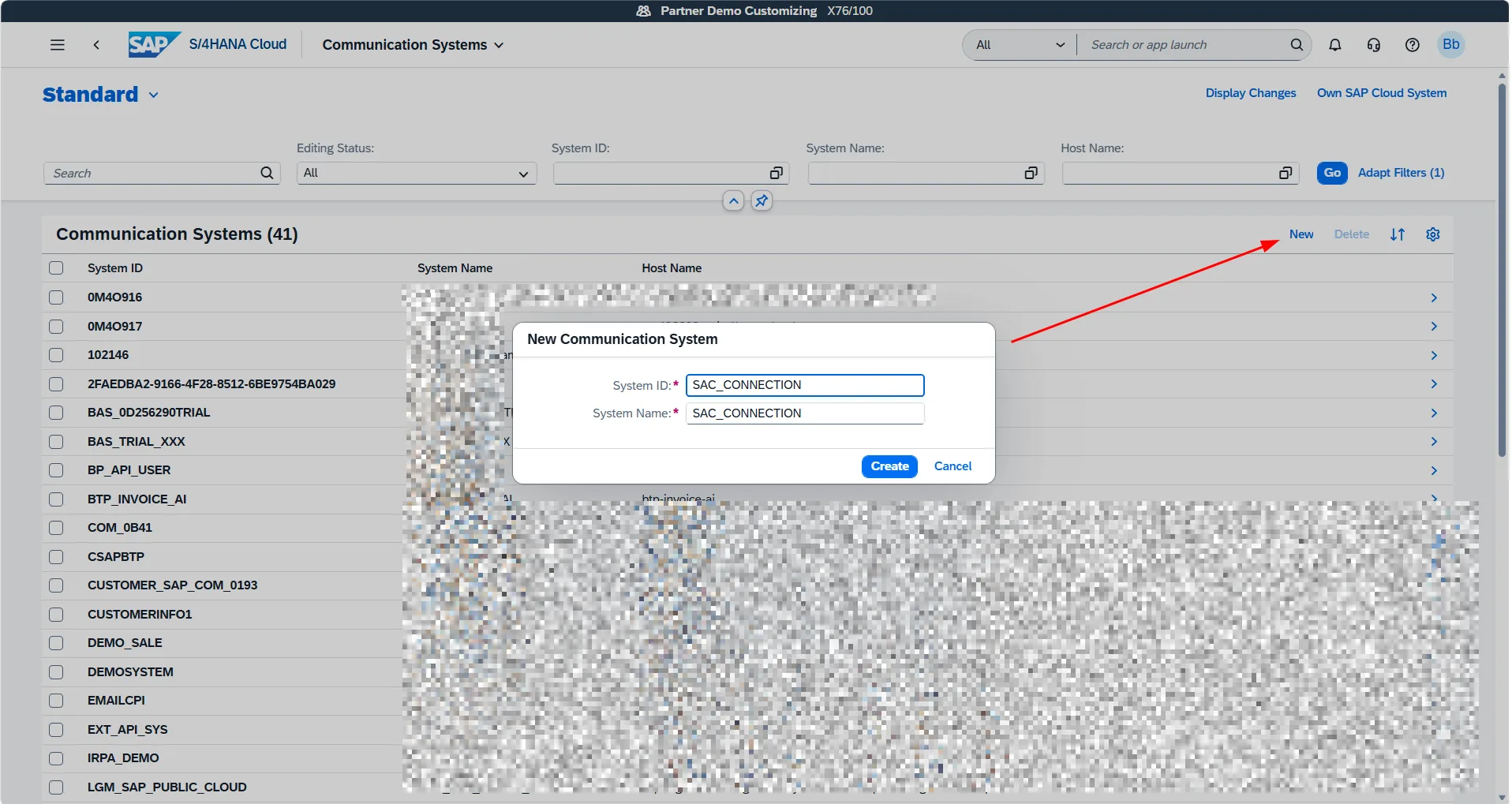
Task: Open the headset support icon
Action: pyautogui.click(x=1373, y=45)
